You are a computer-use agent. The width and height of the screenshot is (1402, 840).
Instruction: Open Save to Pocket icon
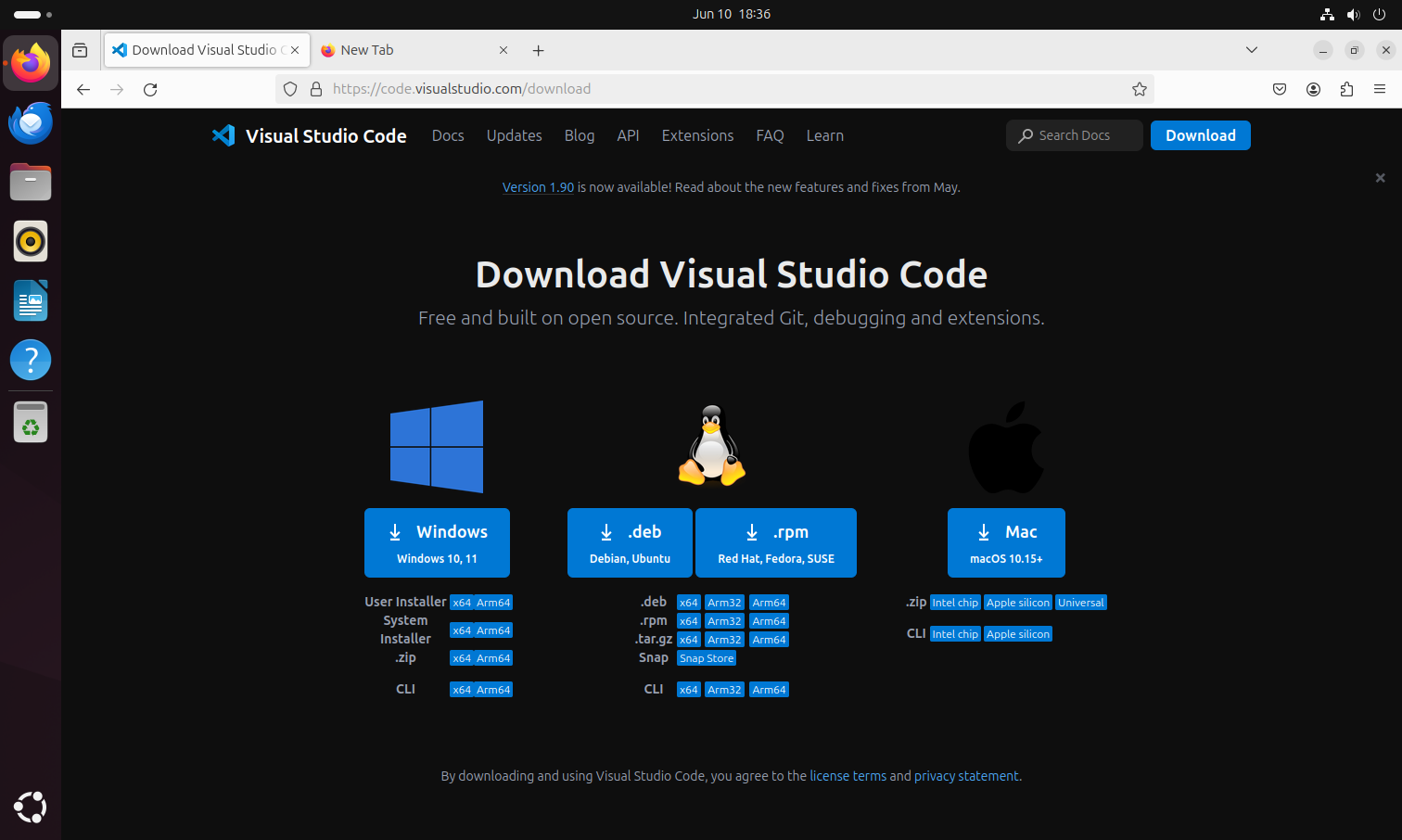coord(1280,89)
